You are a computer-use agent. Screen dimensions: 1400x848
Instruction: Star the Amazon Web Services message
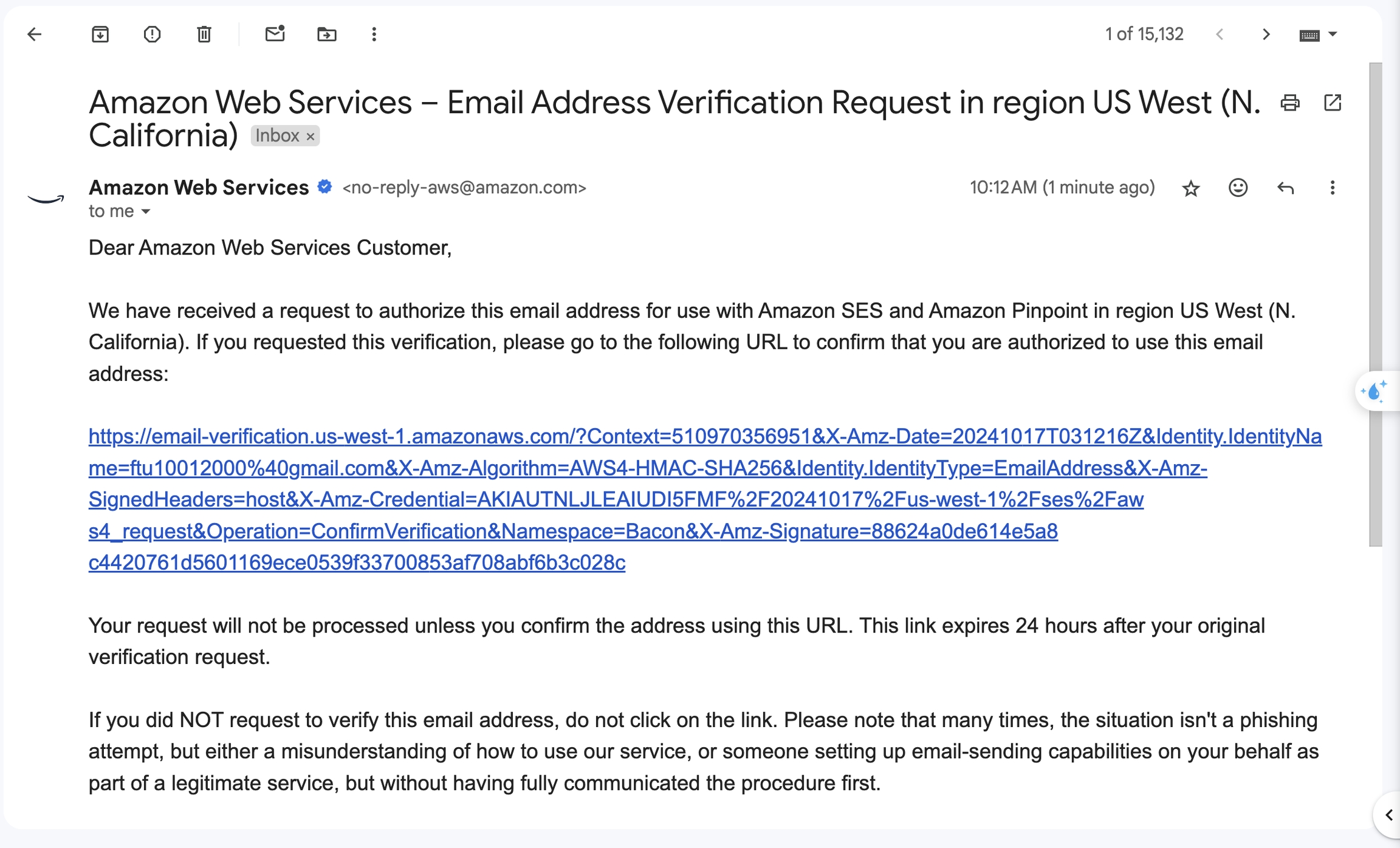[1191, 188]
